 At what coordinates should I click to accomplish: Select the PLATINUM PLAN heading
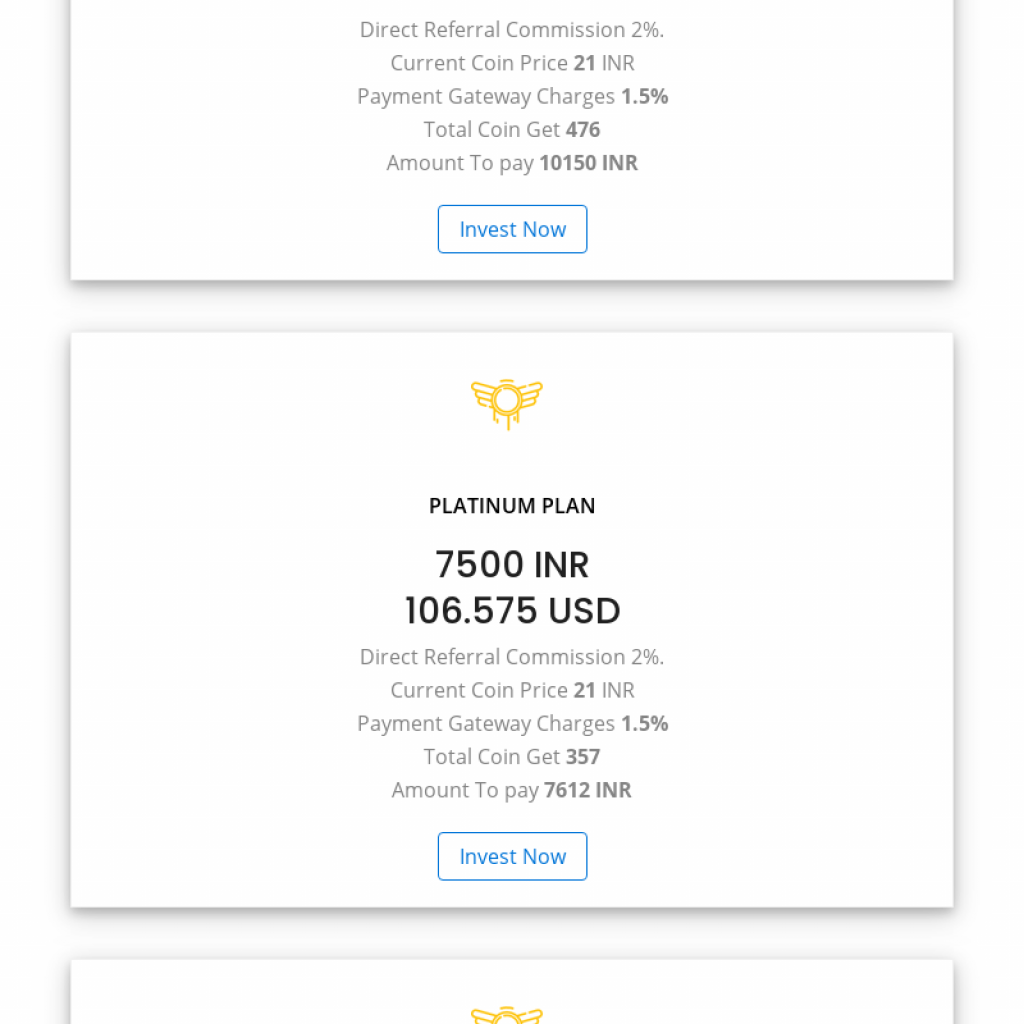512,506
